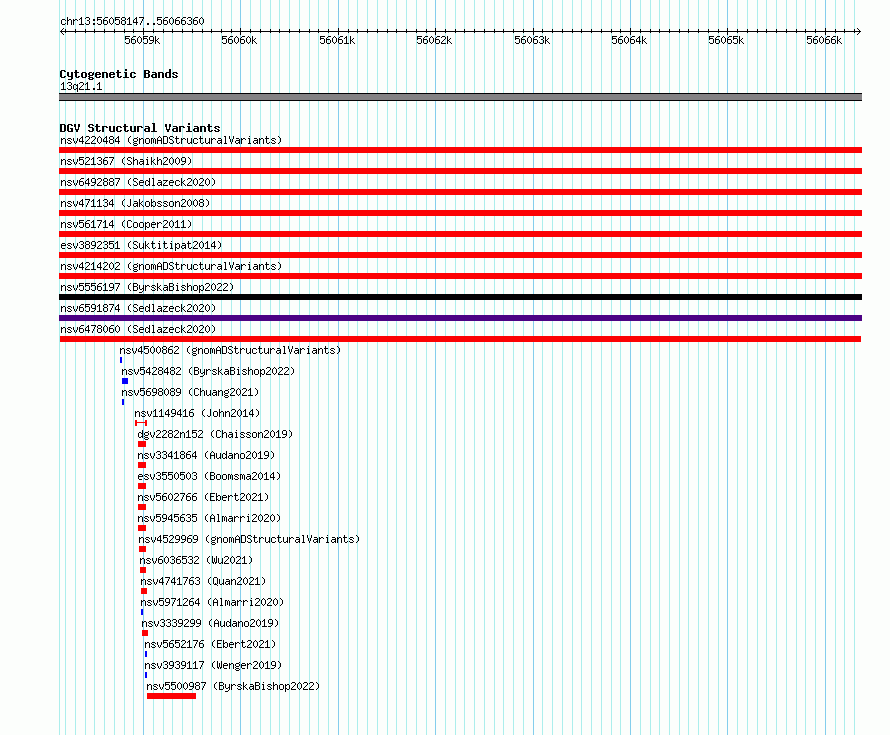This screenshot has width=890, height=735.
Task: Click the ruler's left arrow end
Action: pos(62,32)
